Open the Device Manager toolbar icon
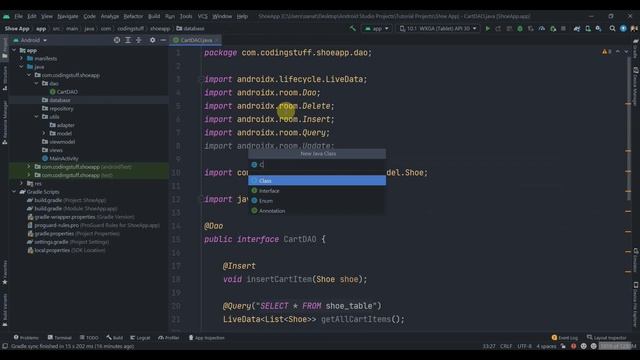This screenshot has width=640, height=360. pyautogui.click(x=588, y=29)
